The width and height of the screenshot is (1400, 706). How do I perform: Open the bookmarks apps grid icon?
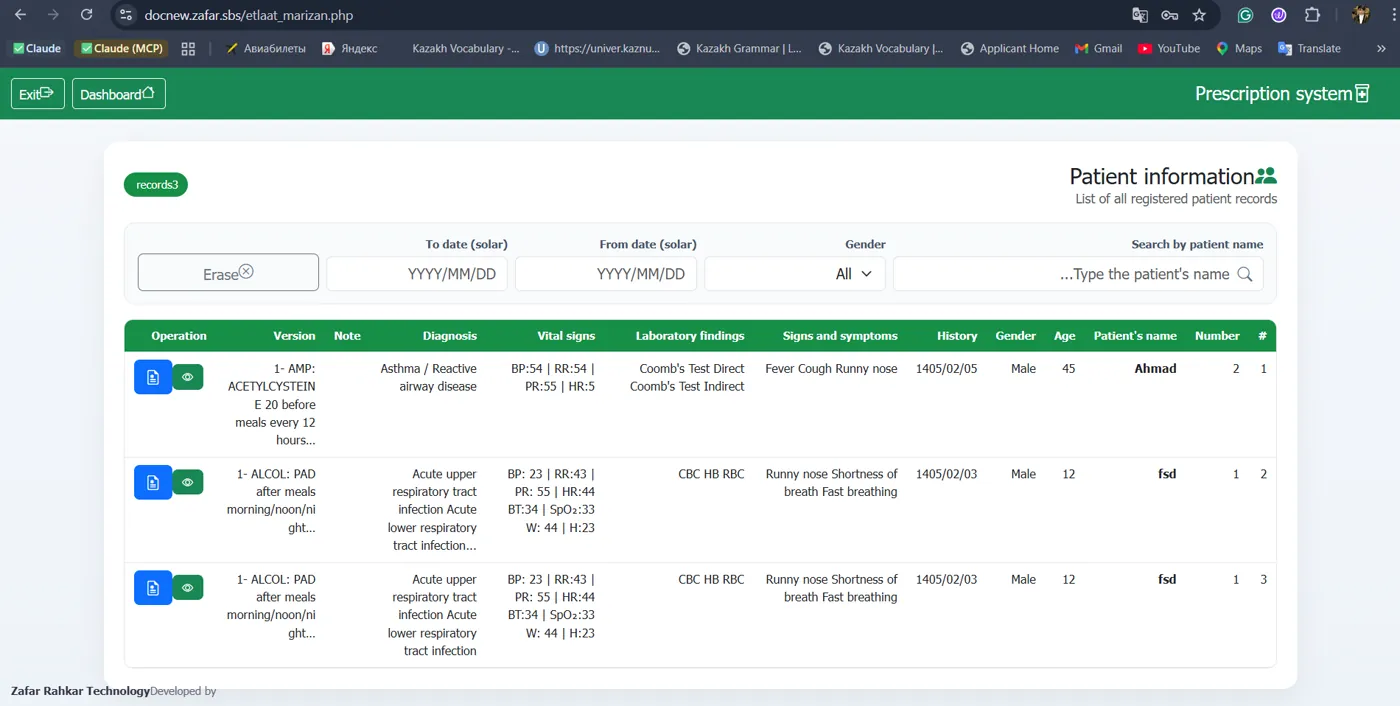coord(188,48)
